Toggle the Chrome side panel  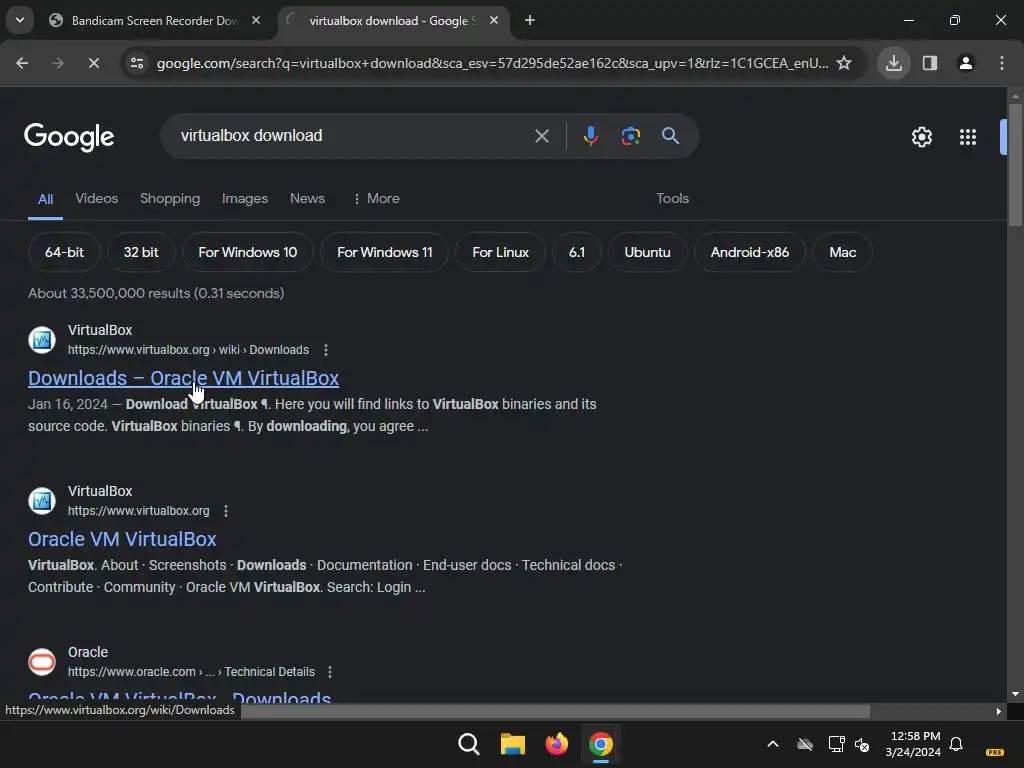coord(929,63)
